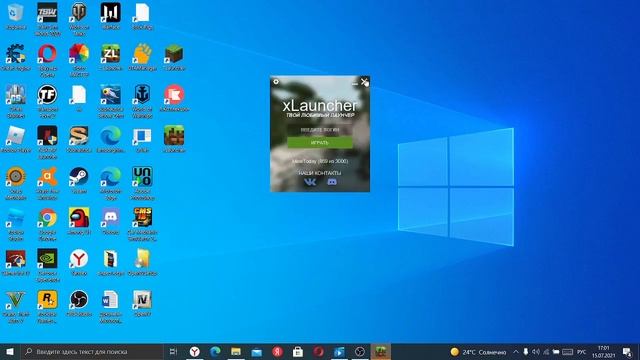Screen dimensions: 640x360
Task: Open File Explorer from the taskbar
Action: coord(236,351)
